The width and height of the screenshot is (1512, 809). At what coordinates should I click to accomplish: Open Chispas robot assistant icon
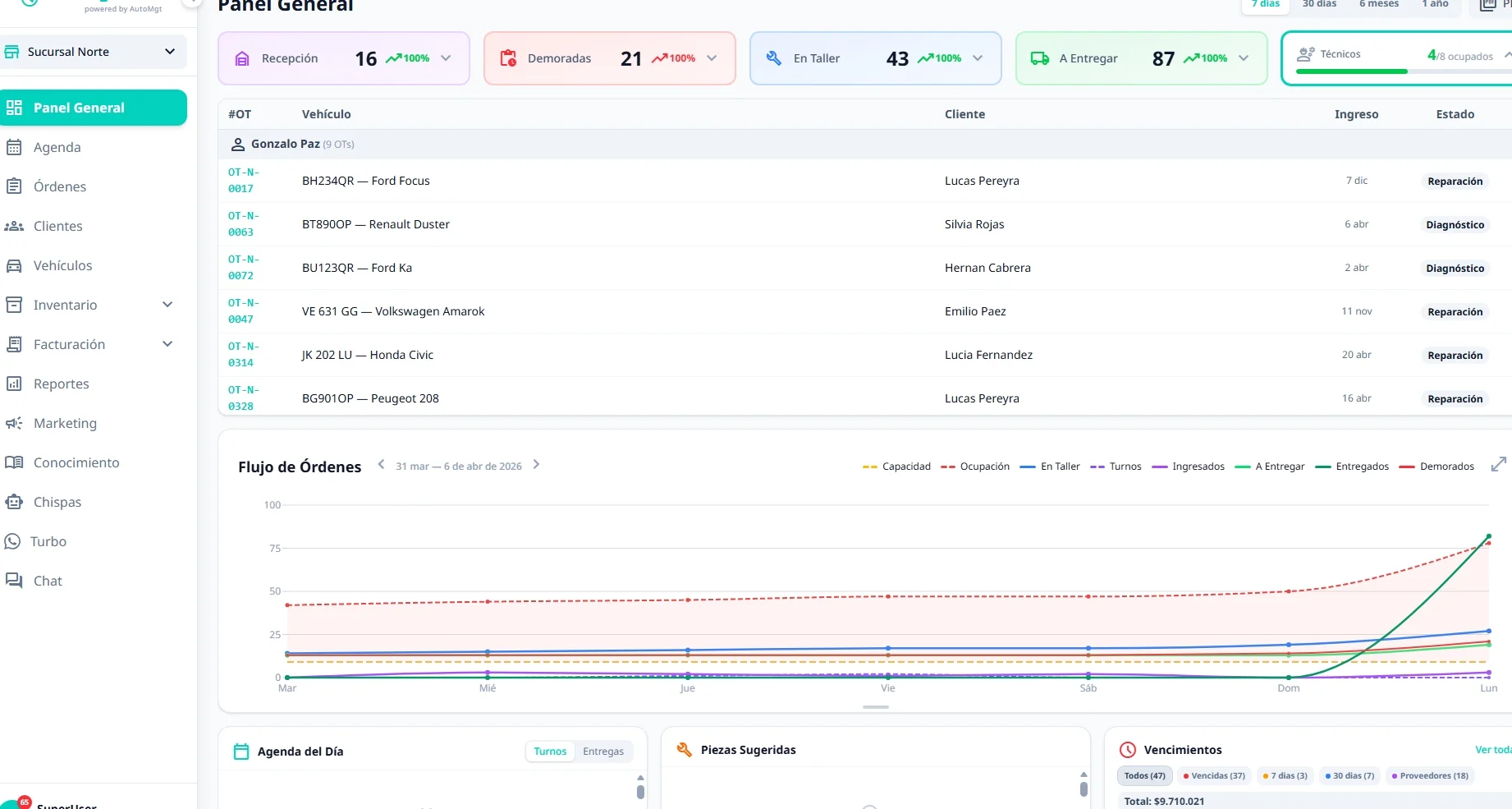pos(14,502)
